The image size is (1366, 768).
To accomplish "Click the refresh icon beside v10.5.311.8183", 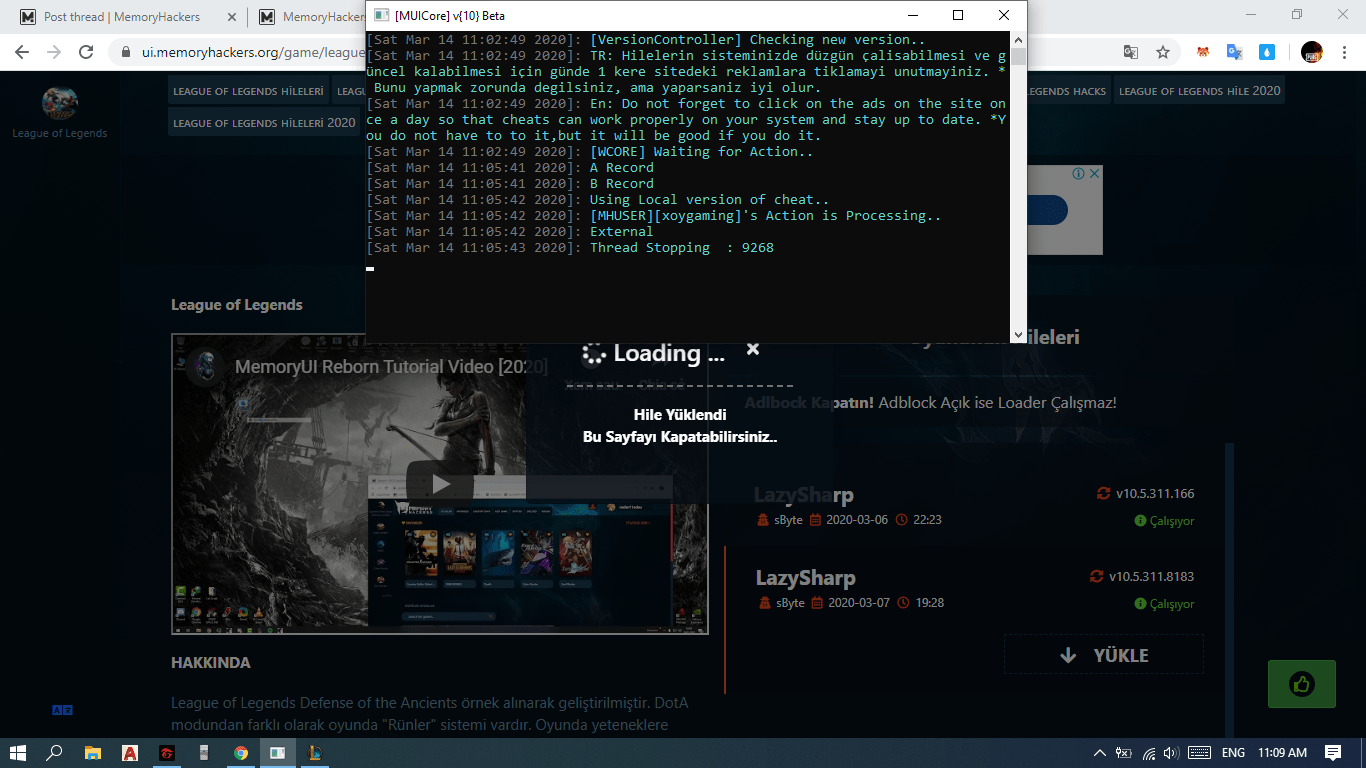I will point(1096,577).
